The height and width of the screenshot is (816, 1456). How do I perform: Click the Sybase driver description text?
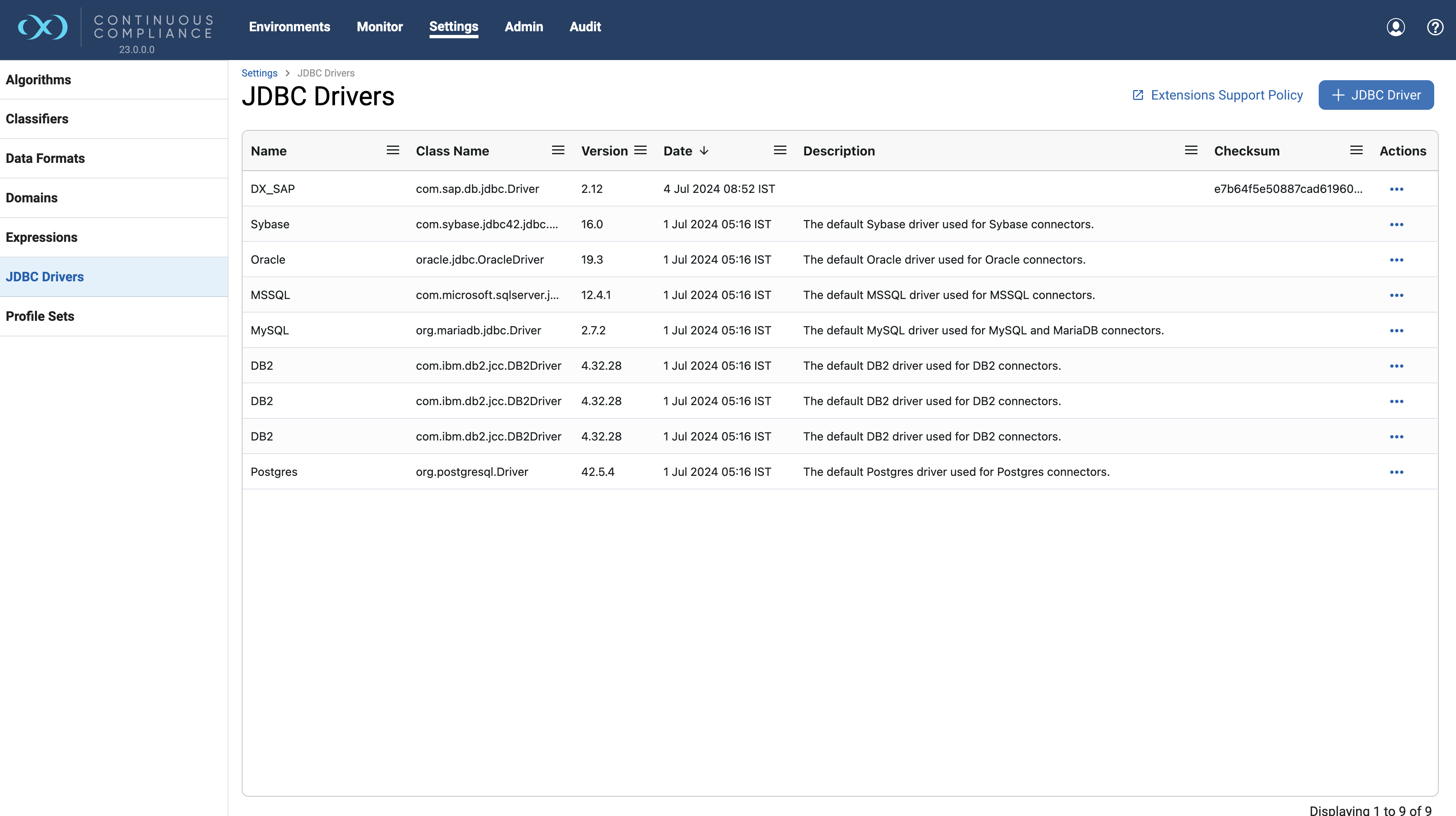tap(948, 225)
